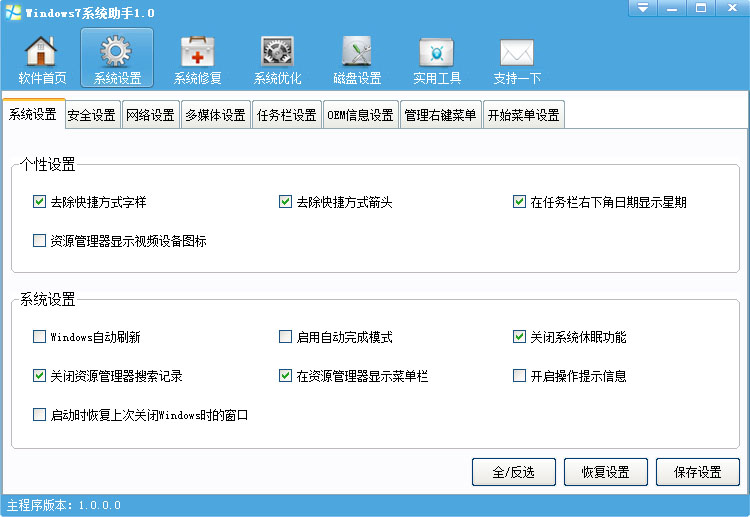Image resolution: width=750 pixels, height=517 pixels.
Task: Open the 管理右键菜单 tab
Action: 441,115
